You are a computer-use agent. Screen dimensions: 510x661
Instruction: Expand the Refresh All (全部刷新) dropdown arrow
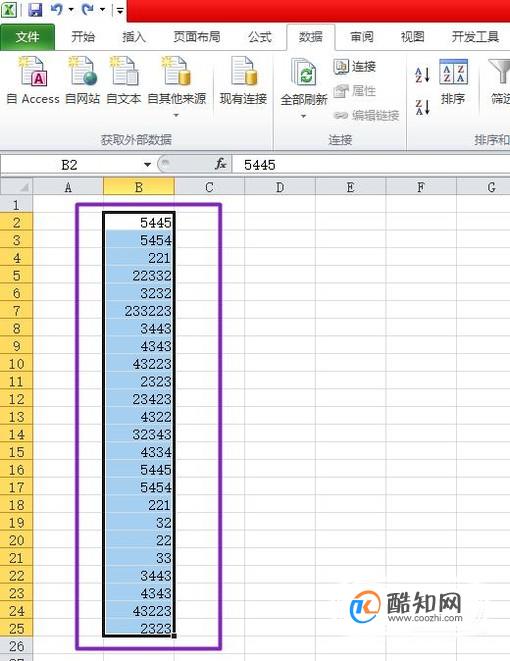303,116
